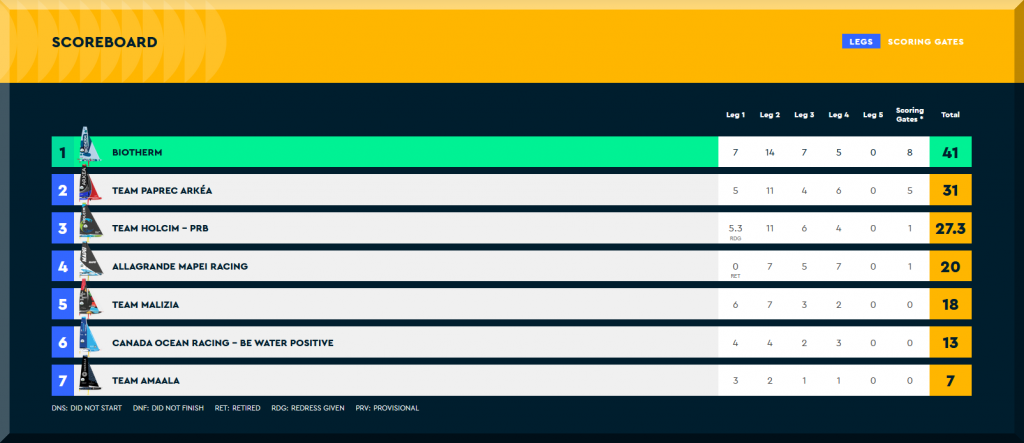Click Team Holcim's 27.3 total cell

(950, 229)
